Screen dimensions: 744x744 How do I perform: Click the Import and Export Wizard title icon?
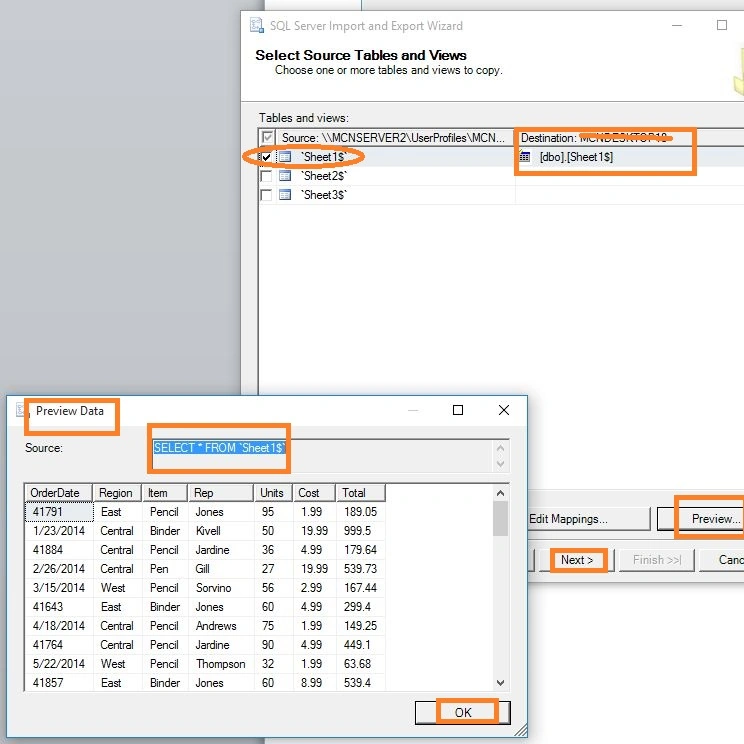tap(257, 26)
